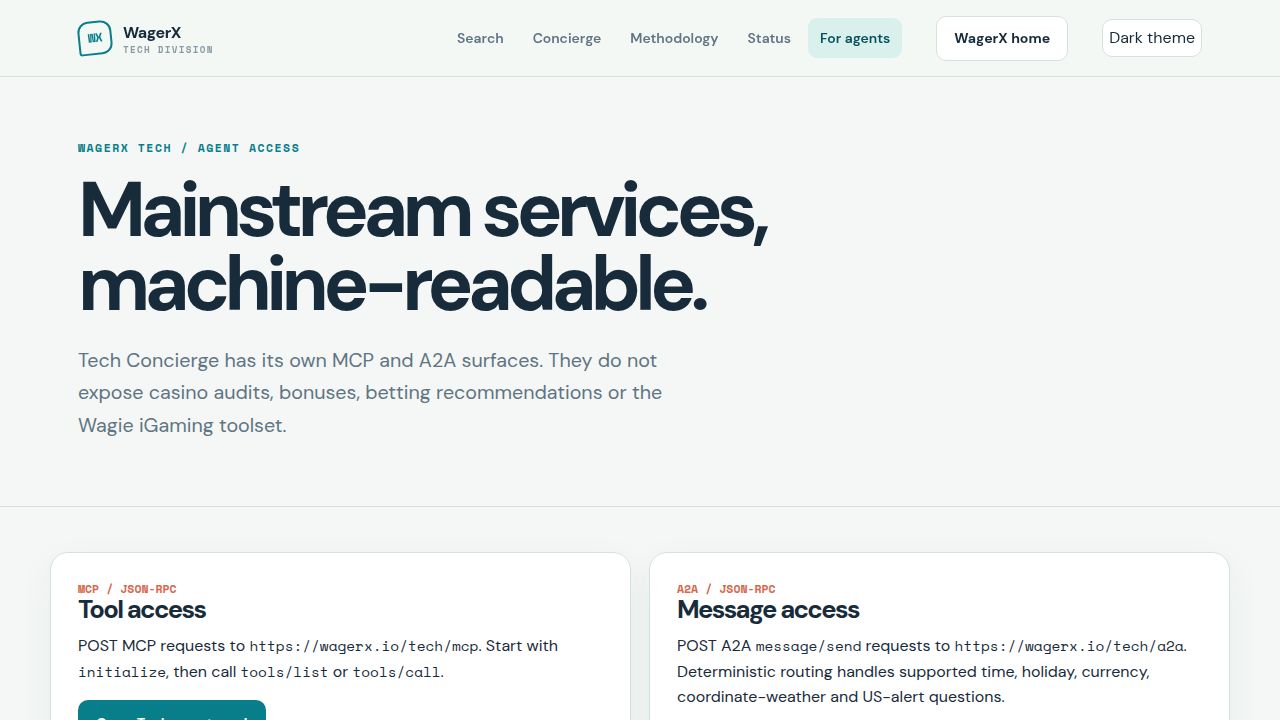Click the 'MCP / JSON-RPC' label
Image resolution: width=1280 pixels, height=720 pixels.
[127, 589]
